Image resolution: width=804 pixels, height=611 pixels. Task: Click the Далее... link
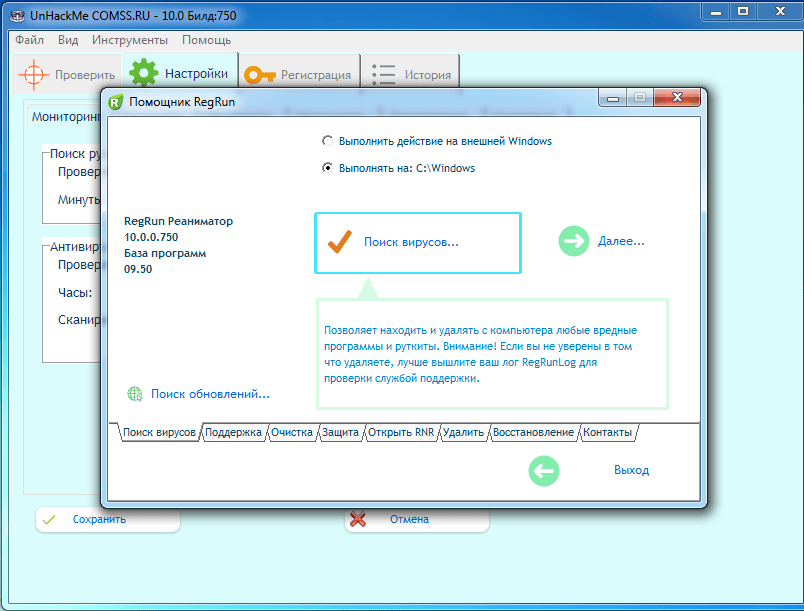tap(621, 241)
